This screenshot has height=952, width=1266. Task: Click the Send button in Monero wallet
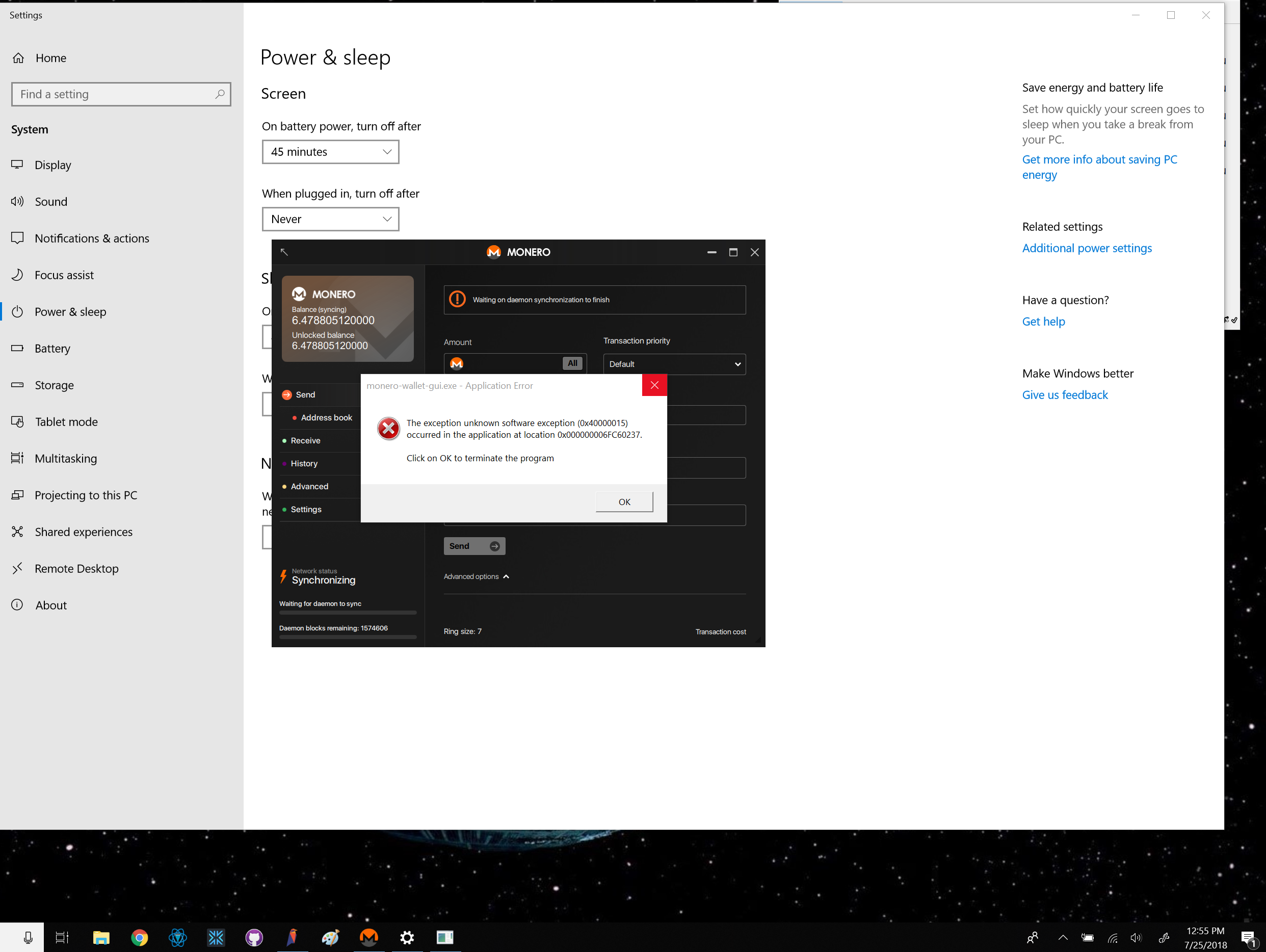coord(474,545)
